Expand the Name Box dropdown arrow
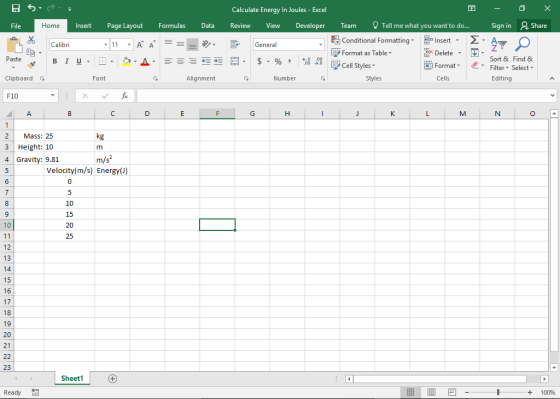 [x=52, y=95]
